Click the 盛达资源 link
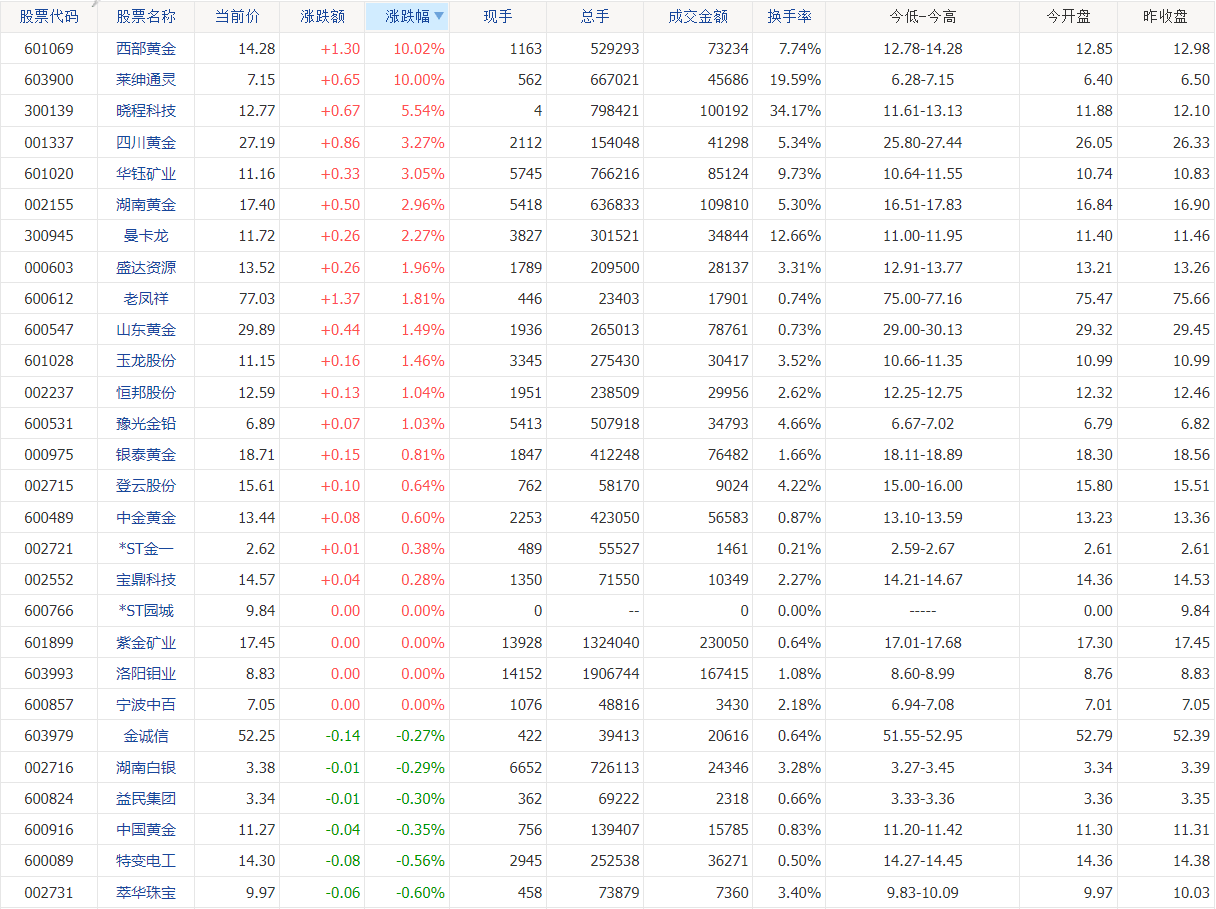 [x=146, y=267]
